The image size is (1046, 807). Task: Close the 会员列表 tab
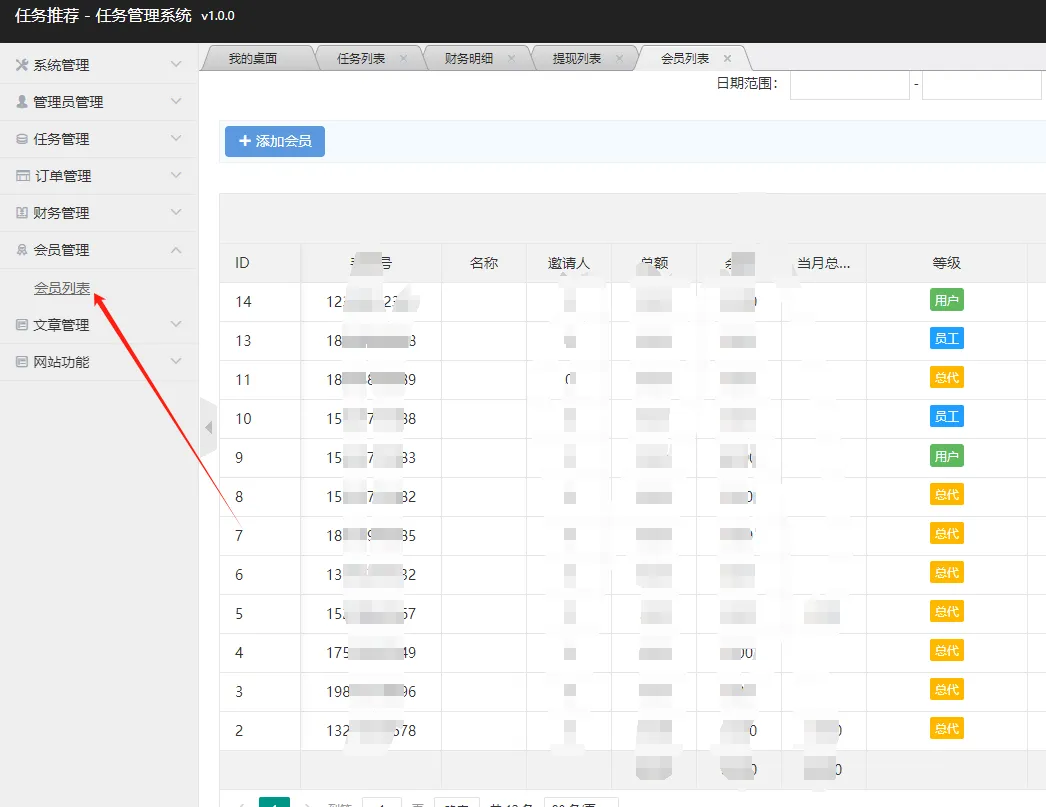728,59
